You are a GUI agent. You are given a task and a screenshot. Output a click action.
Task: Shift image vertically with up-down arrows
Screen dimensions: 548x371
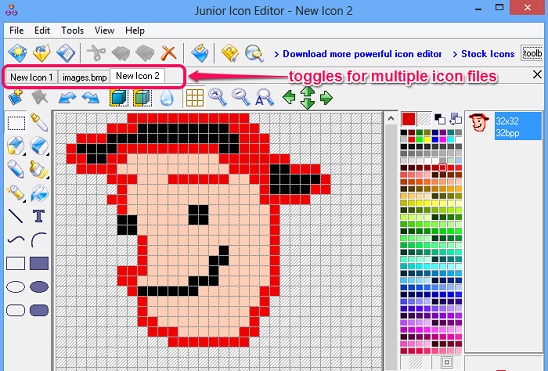pos(308,98)
